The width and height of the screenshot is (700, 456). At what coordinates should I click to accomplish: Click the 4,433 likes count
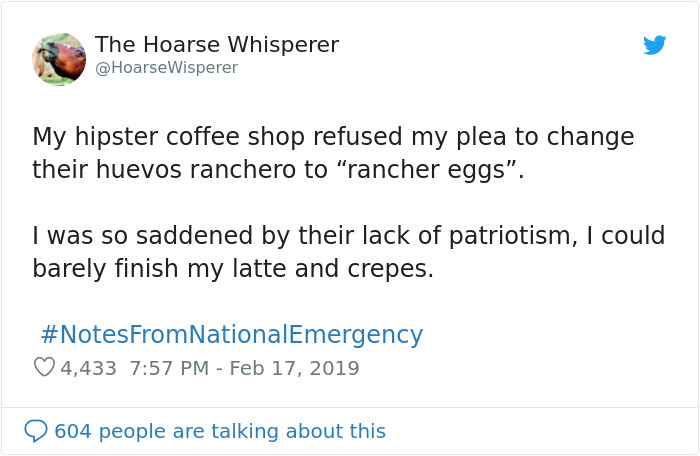(88, 368)
